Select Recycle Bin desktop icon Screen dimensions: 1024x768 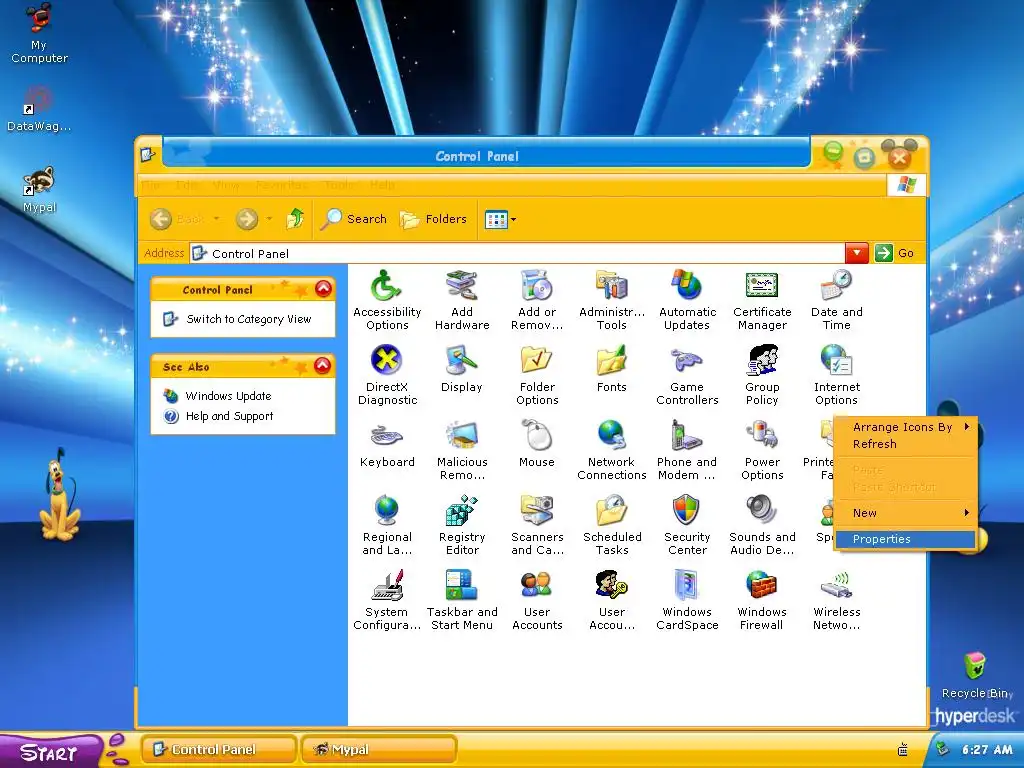tap(976, 675)
